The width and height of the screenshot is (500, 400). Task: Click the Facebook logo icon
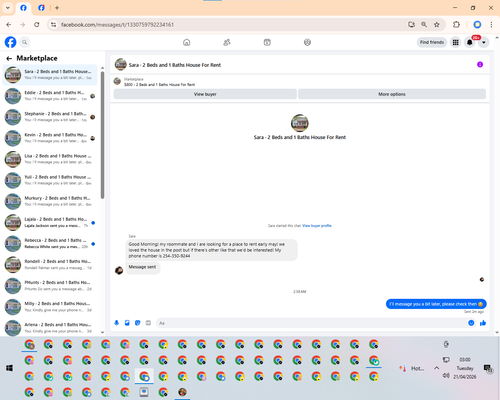10,42
